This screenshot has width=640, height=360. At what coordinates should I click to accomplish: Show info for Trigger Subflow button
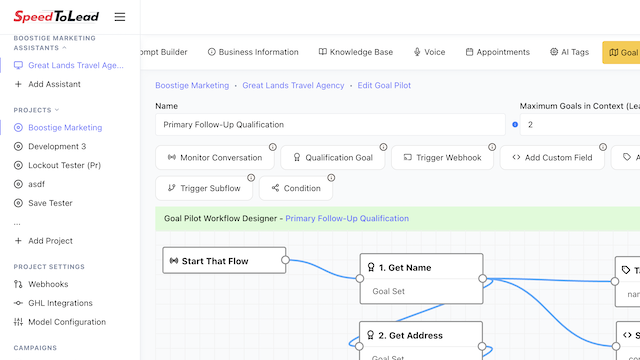click(x=251, y=178)
